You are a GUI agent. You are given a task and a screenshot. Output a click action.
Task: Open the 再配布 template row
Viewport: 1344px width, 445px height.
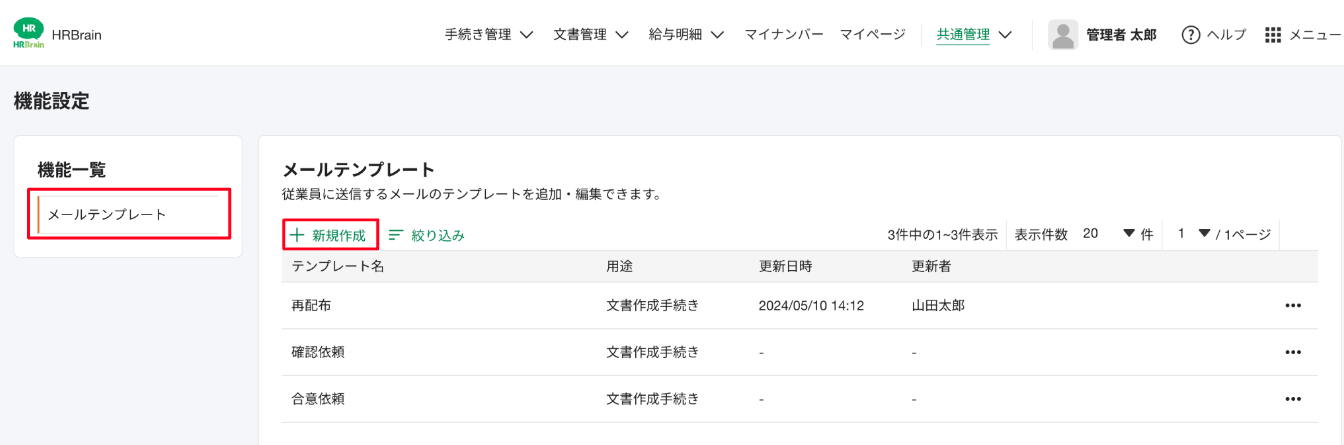305,306
